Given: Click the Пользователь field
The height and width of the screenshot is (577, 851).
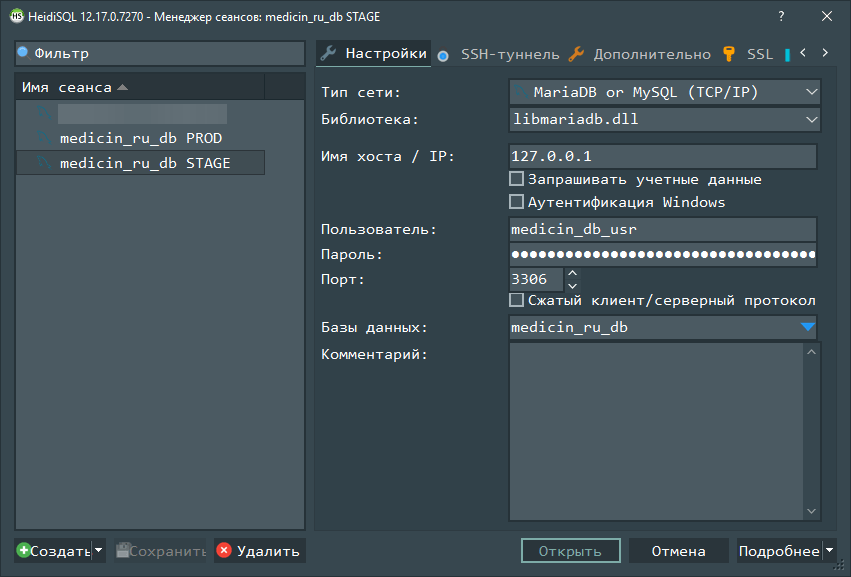Looking at the screenshot, I should 663,229.
